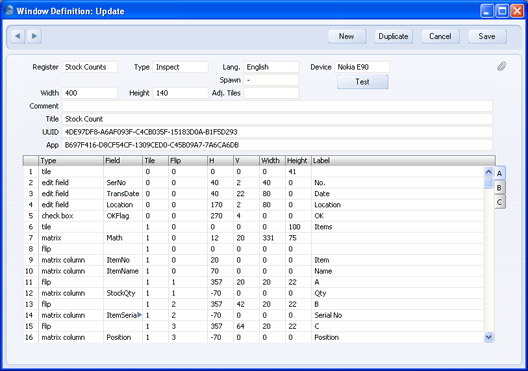Click the empty Comment field

(277, 106)
